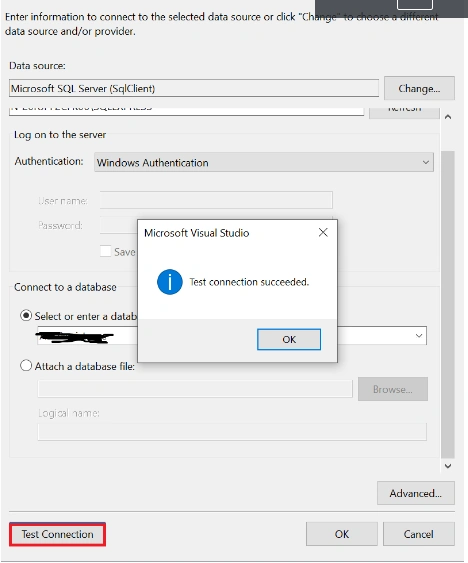This screenshot has width=468, height=563.
Task: Close the Microsoft Visual Studio message box
Action: [323, 232]
